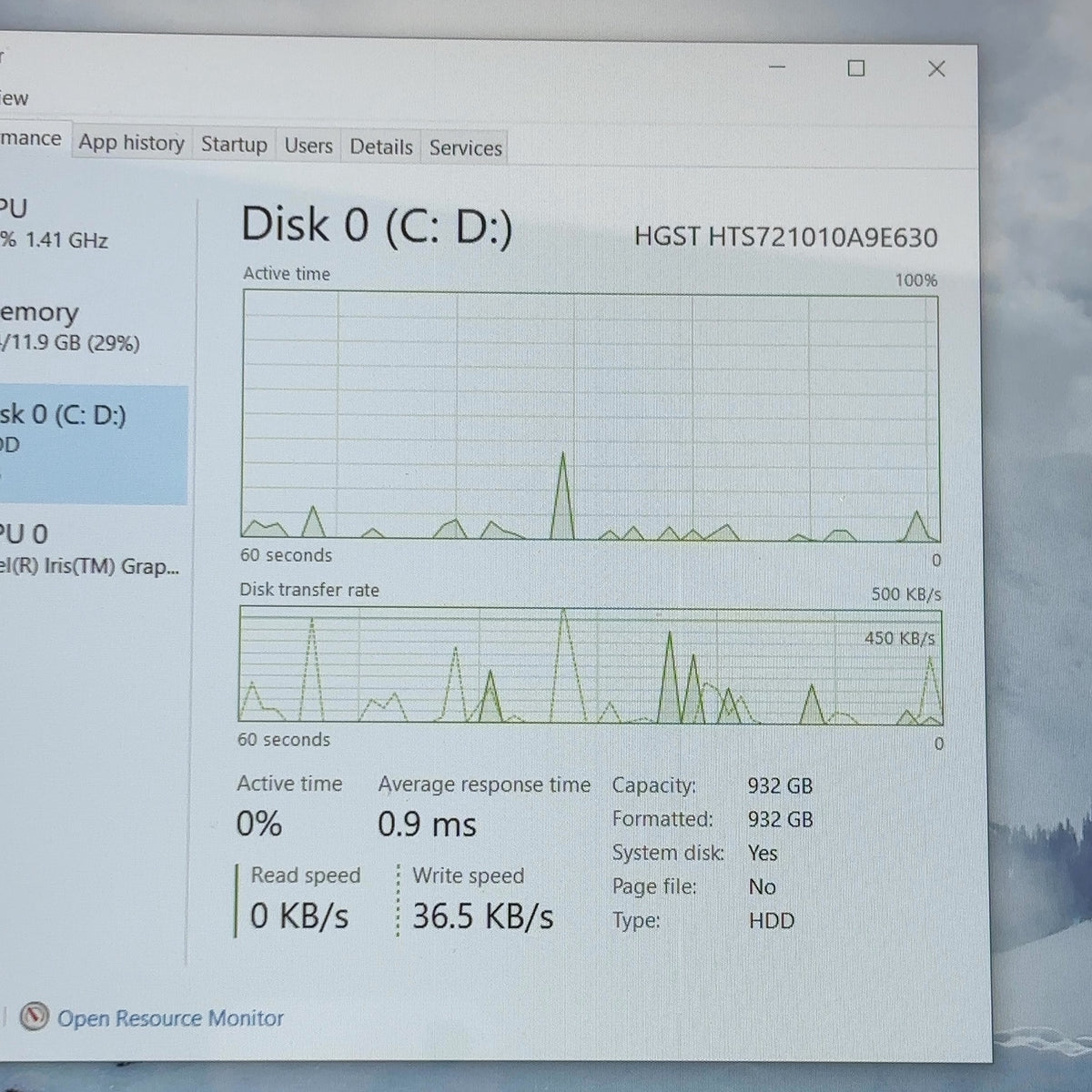Open the View menu
The width and height of the screenshot is (1092, 1092).
[15, 98]
